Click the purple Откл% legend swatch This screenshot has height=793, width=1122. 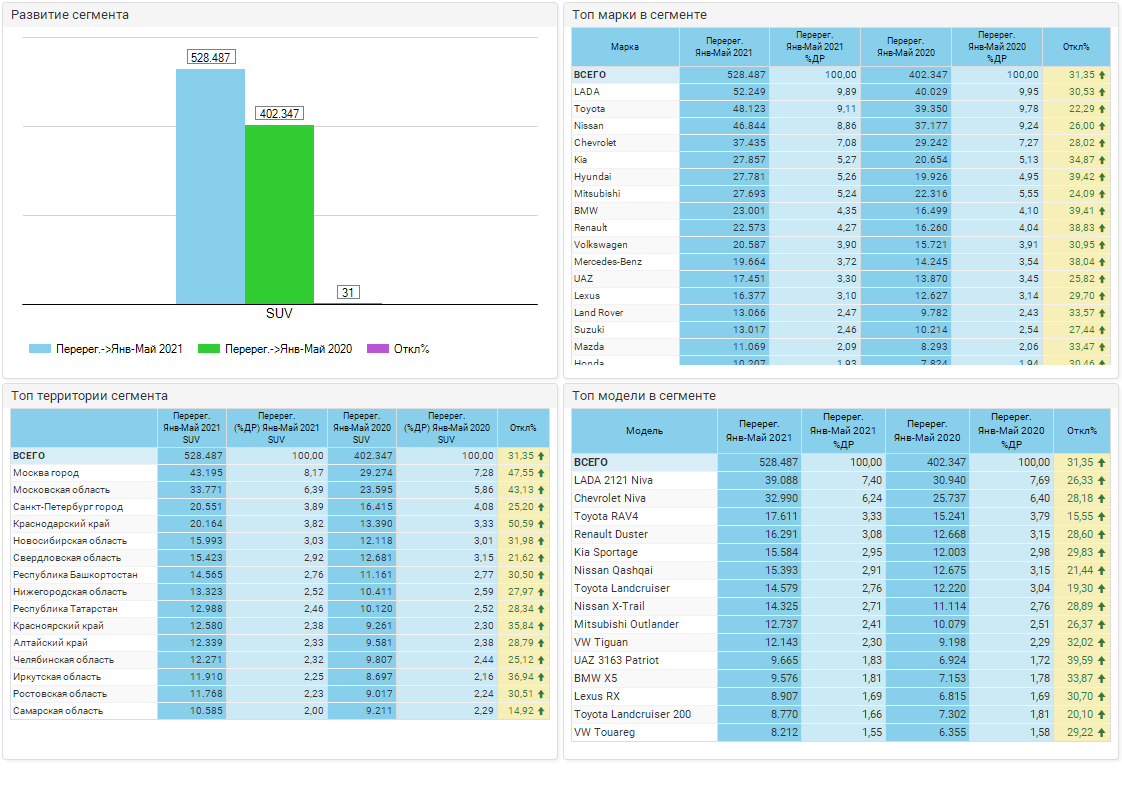click(x=378, y=349)
